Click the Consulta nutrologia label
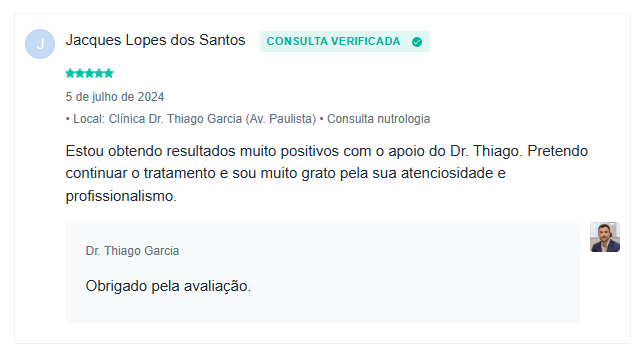Screen dimensions: 644x360 click(x=378, y=119)
